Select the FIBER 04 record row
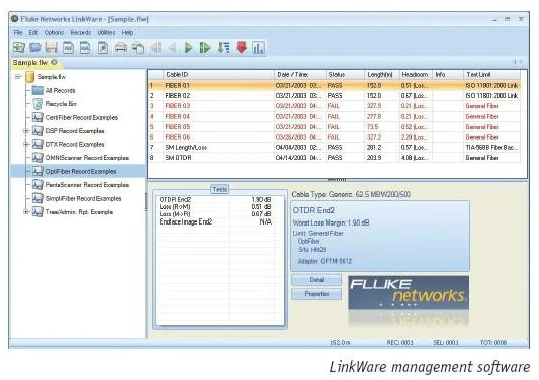This screenshot has width=539, height=380. (334, 116)
